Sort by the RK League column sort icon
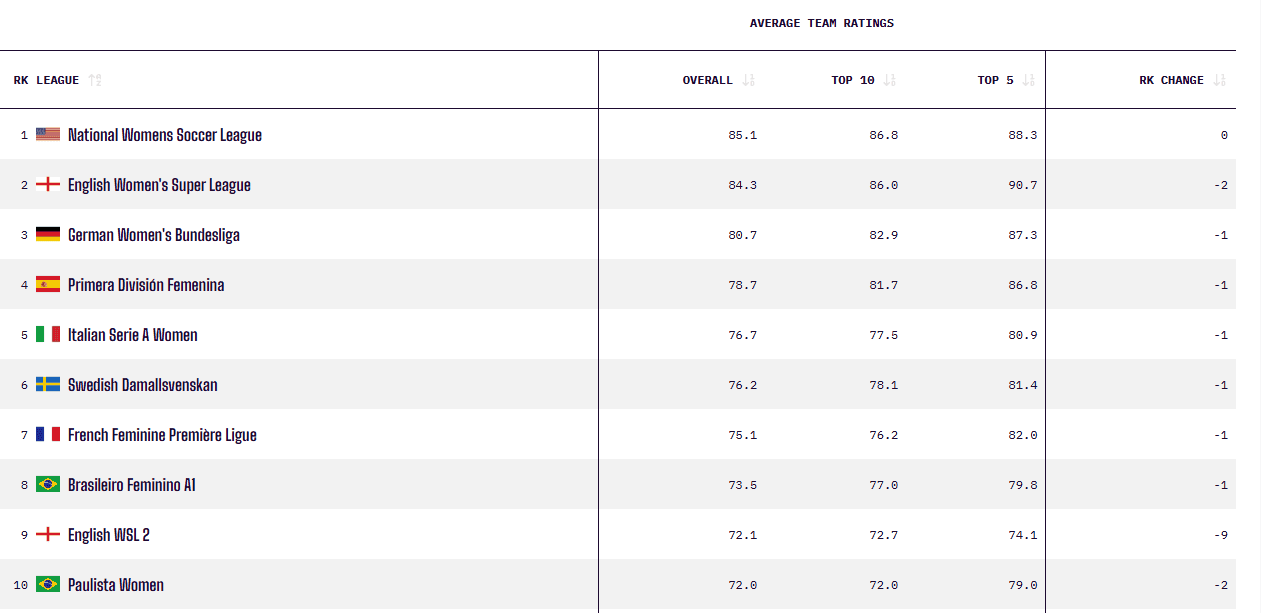1261x613 pixels. [95, 80]
